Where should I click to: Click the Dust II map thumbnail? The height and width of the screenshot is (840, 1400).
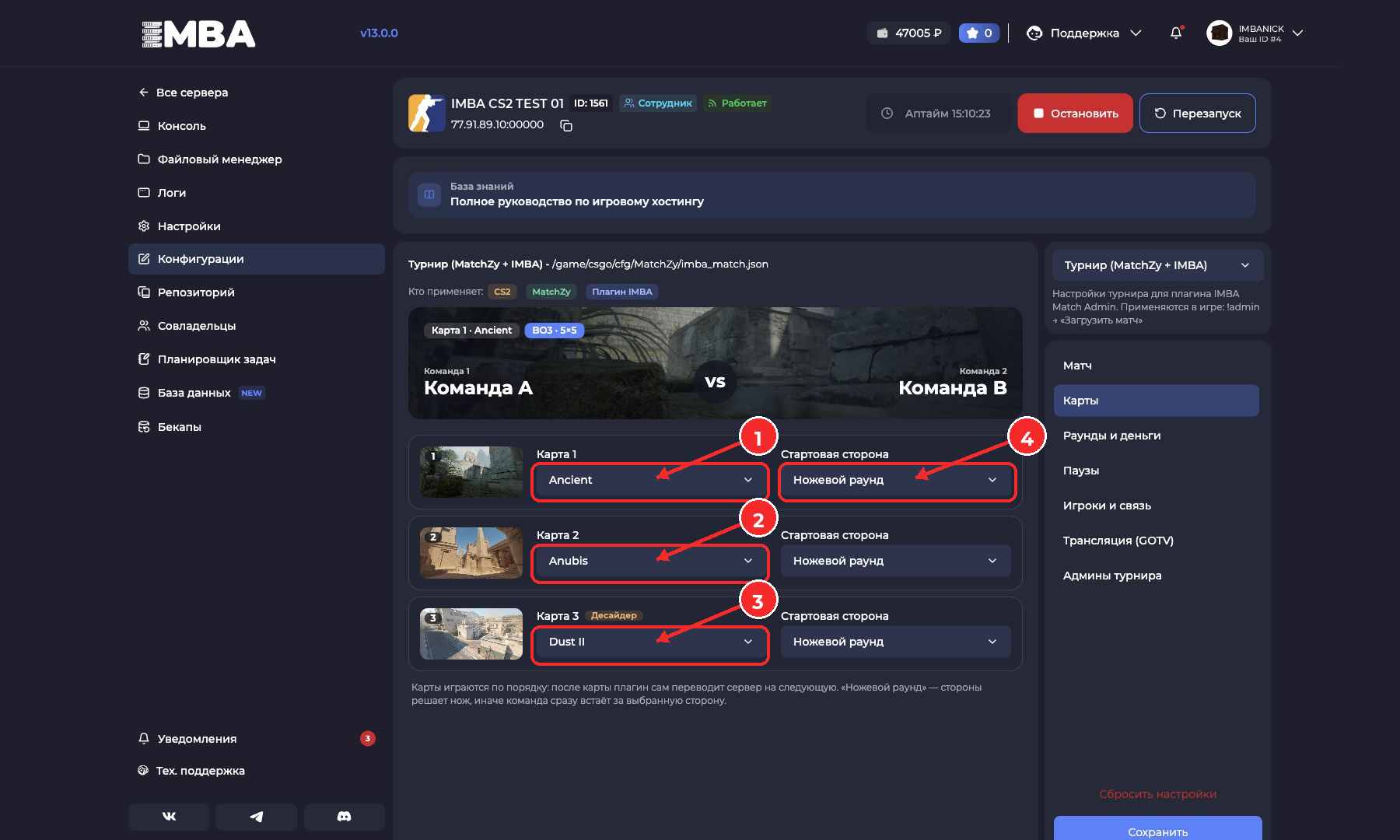[471, 634]
